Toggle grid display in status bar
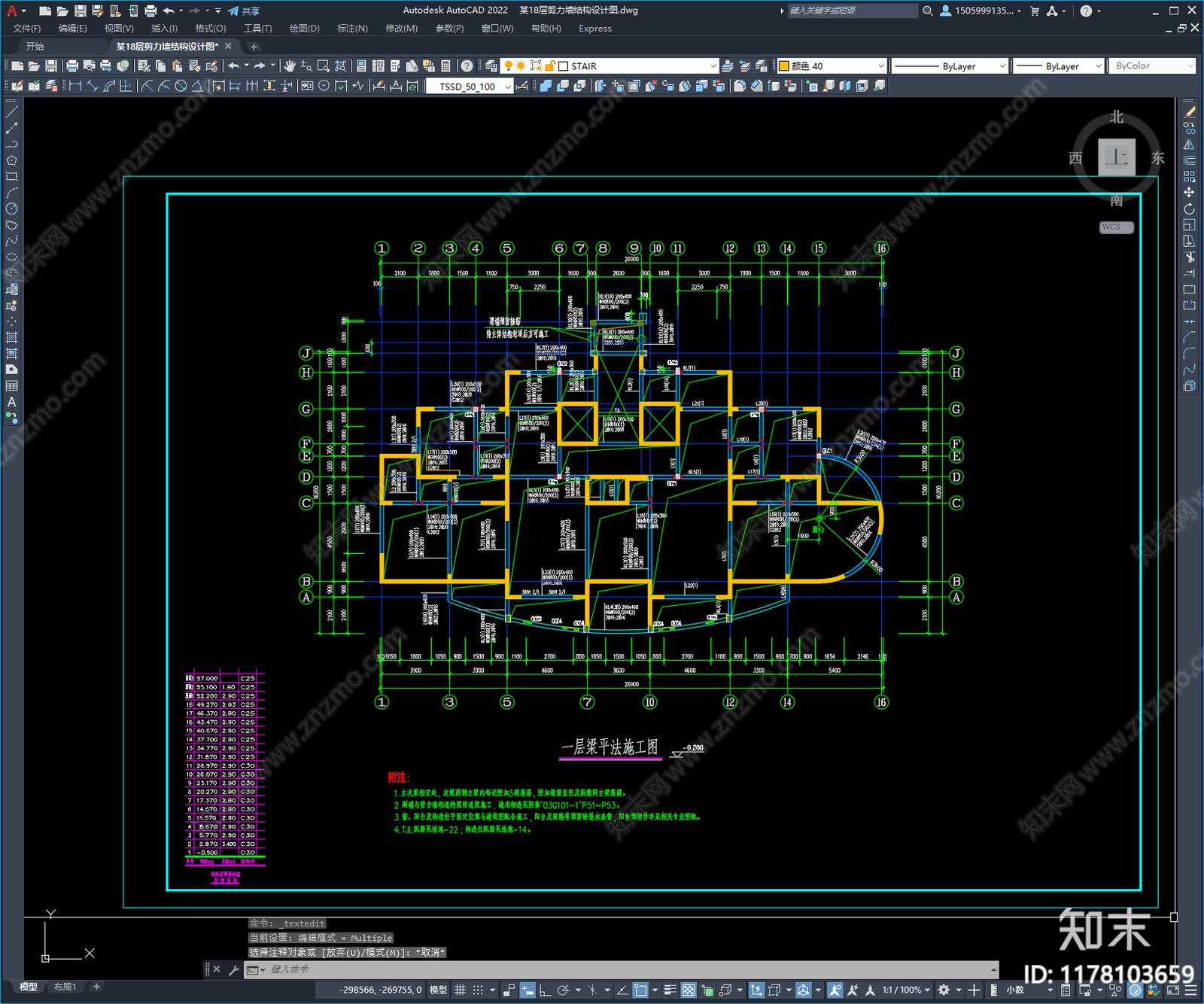This screenshot has width=1204, height=1004. tap(460, 990)
